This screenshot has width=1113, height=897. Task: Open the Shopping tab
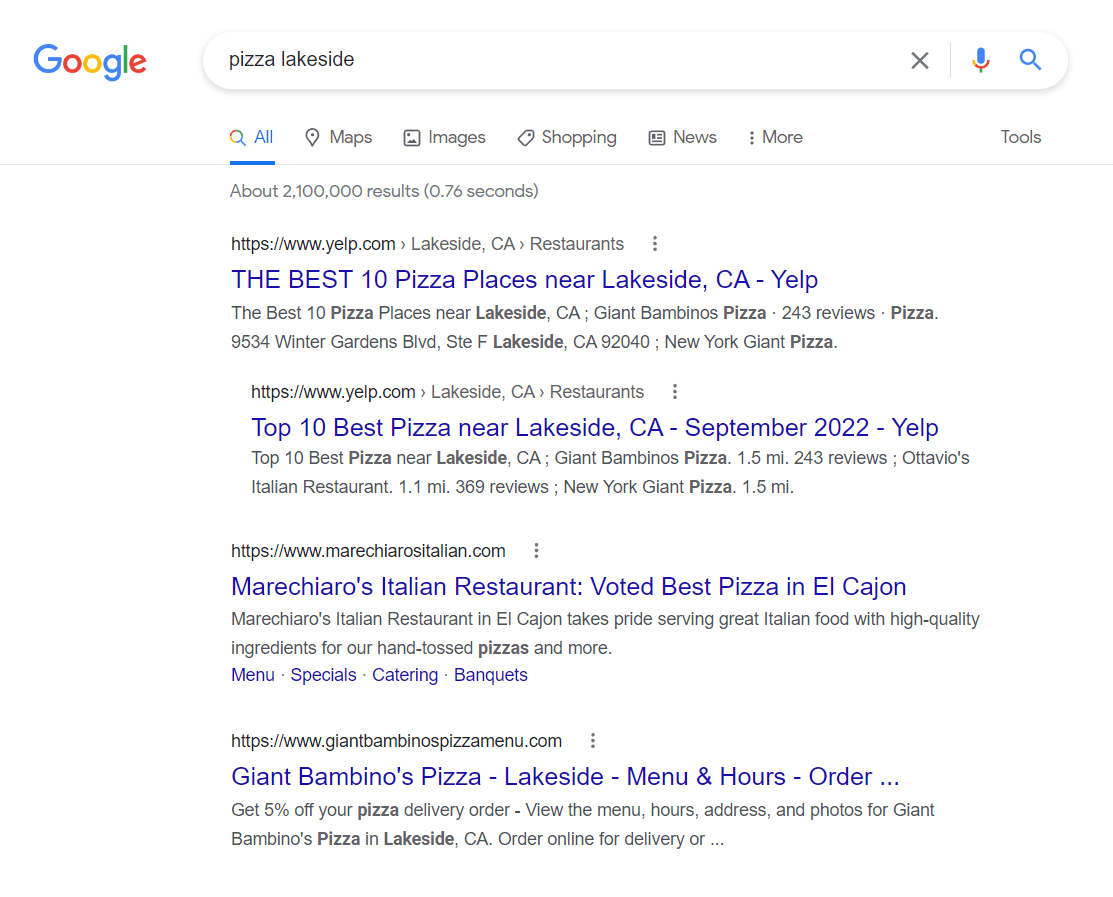click(x=566, y=137)
